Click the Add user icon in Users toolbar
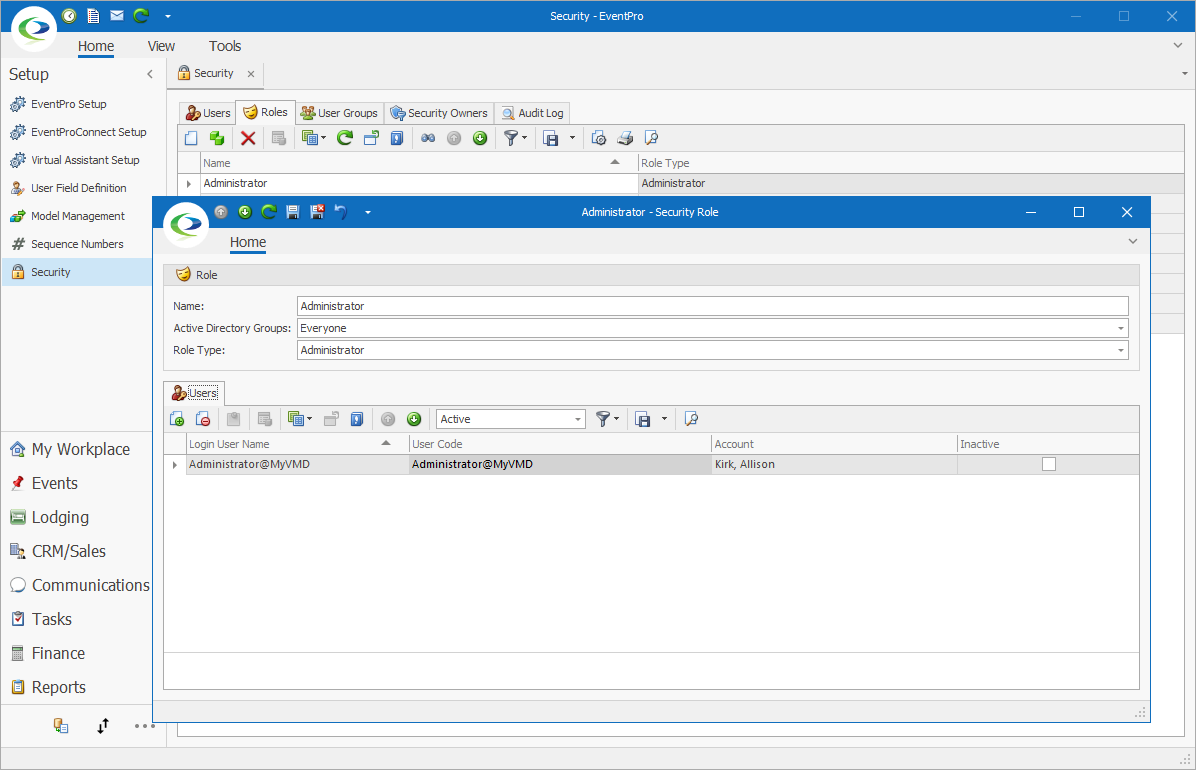Viewport: 1196px width, 770px height. (x=178, y=419)
